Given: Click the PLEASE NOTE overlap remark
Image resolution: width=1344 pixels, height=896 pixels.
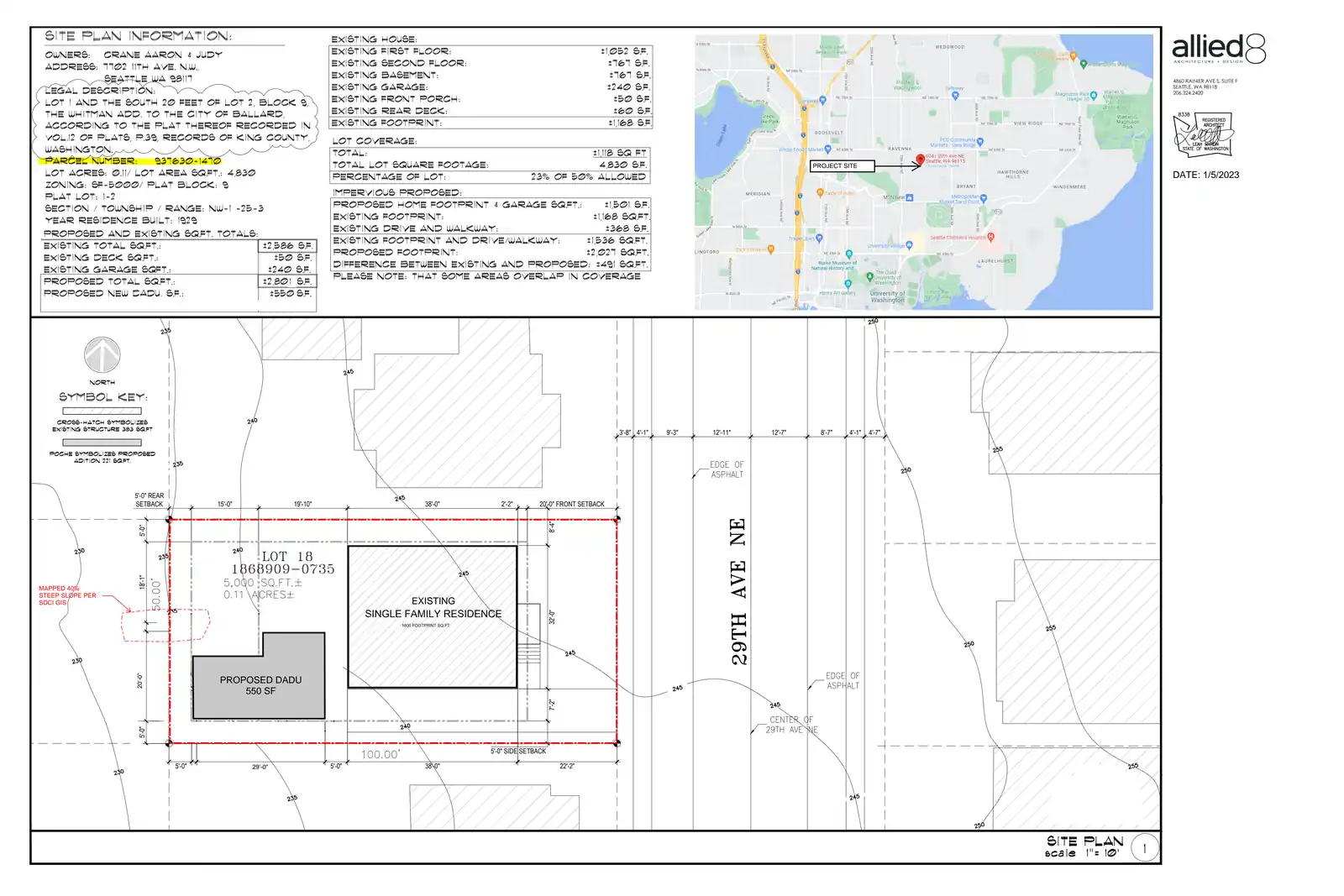Looking at the screenshot, I should [x=486, y=276].
